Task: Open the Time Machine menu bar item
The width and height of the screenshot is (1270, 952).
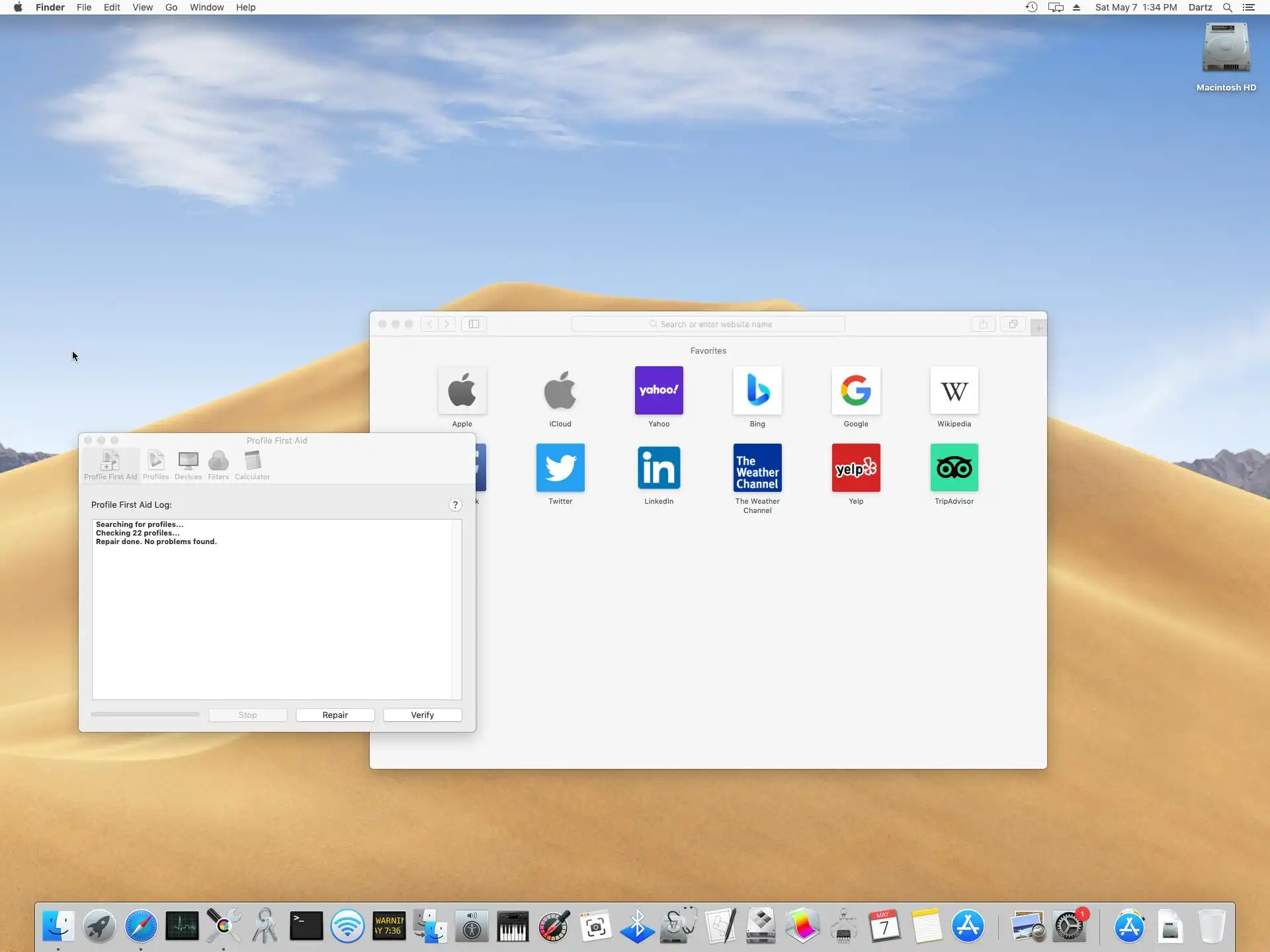Action: tap(1031, 7)
